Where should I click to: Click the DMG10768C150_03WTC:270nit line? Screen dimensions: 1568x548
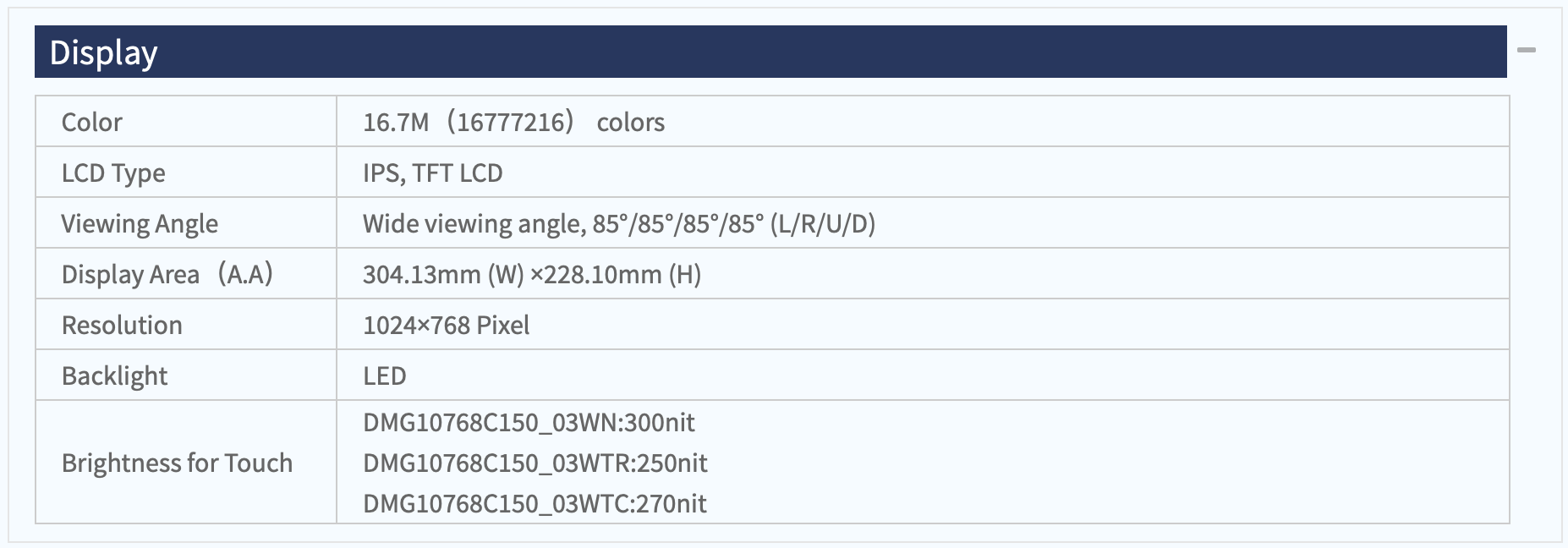535,503
